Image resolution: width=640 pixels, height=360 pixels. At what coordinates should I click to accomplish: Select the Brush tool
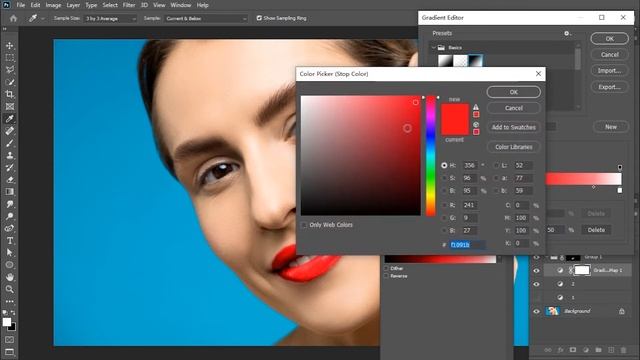[x=9, y=143]
